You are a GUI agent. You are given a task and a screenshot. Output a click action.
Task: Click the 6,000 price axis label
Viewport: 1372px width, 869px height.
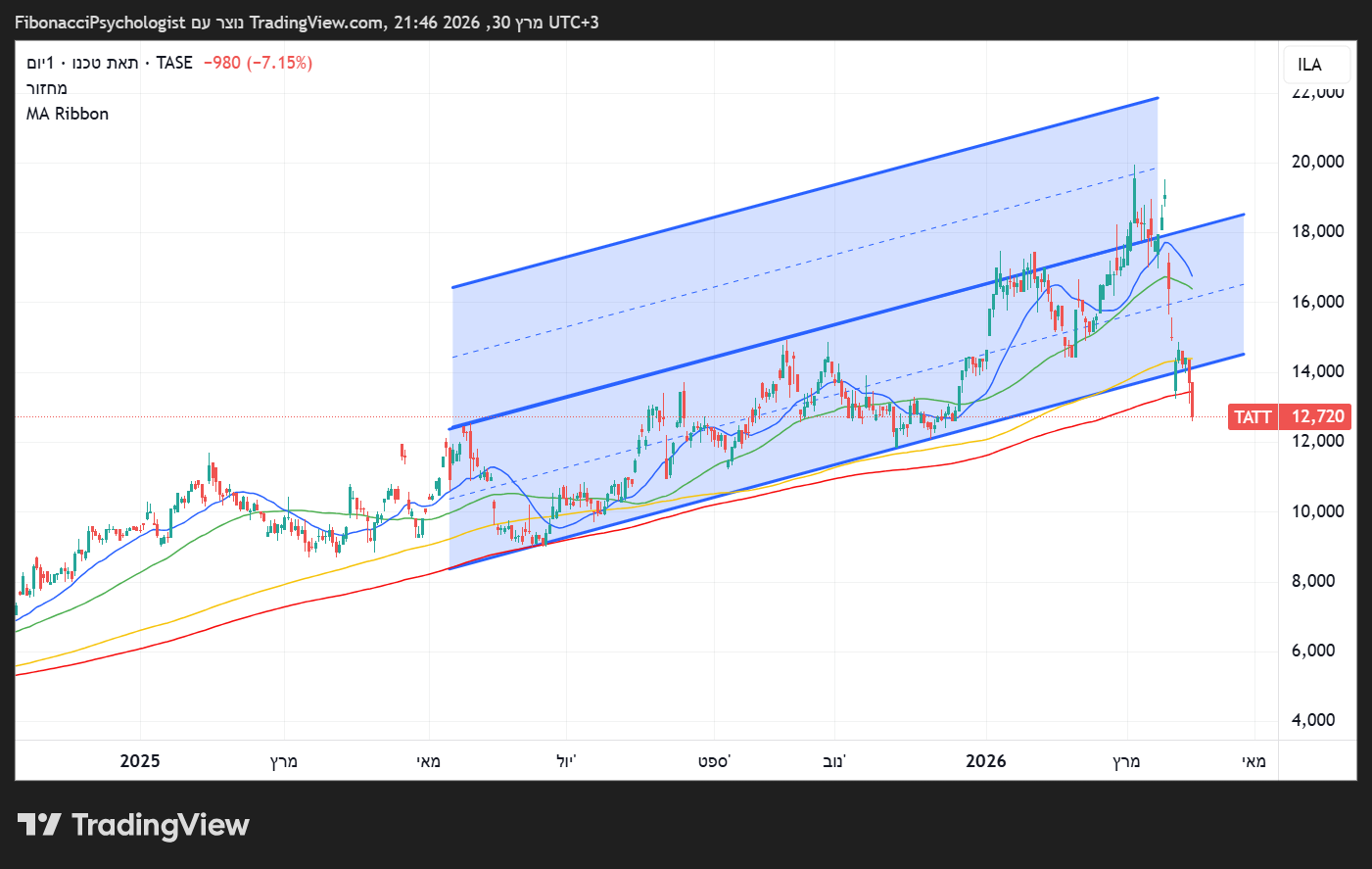(1313, 651)
